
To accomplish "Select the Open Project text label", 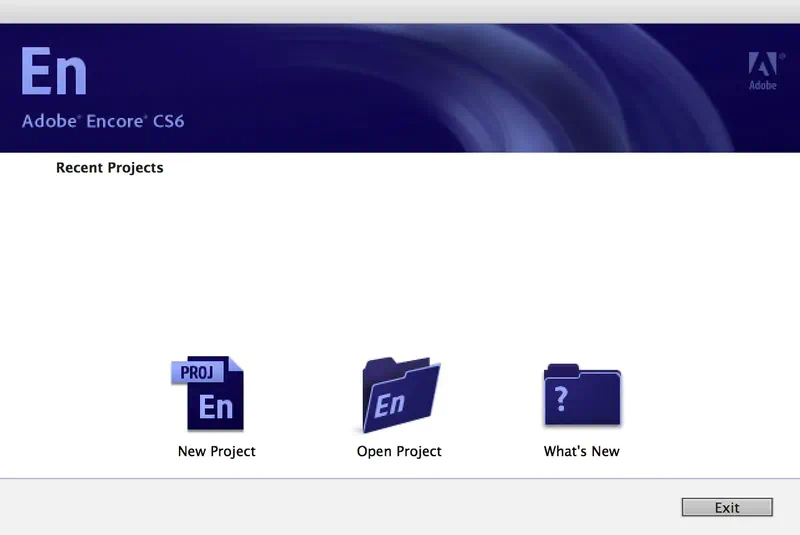I will (x=399, y=451).
